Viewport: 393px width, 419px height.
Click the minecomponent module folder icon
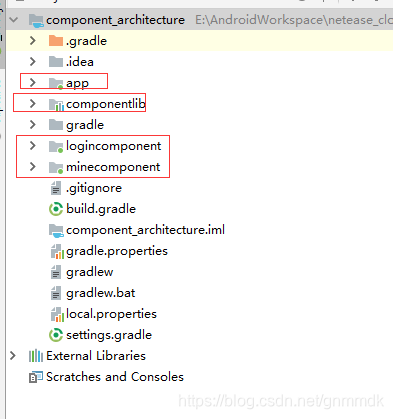[56, 167]
